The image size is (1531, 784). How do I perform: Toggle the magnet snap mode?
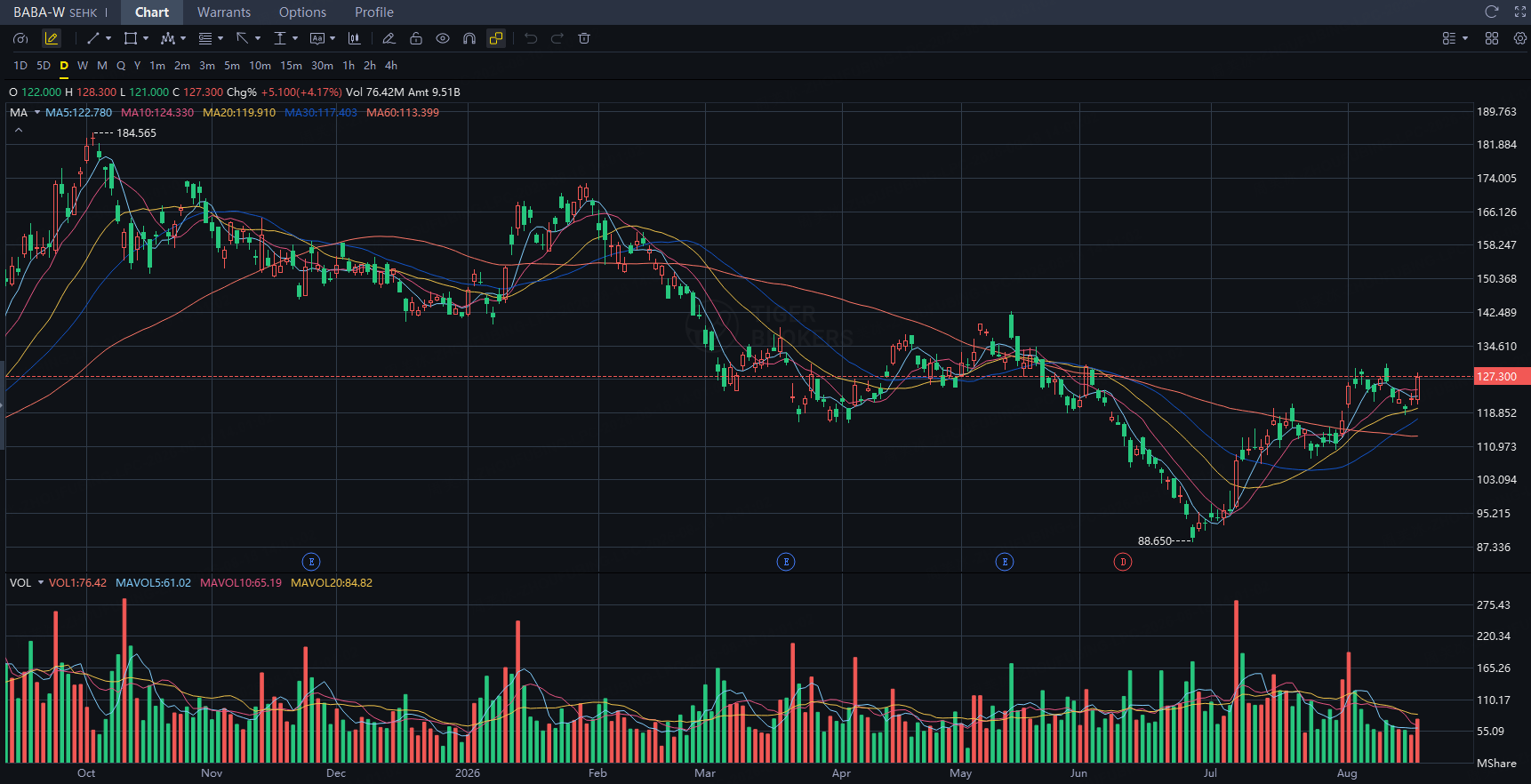coord(469,38)
